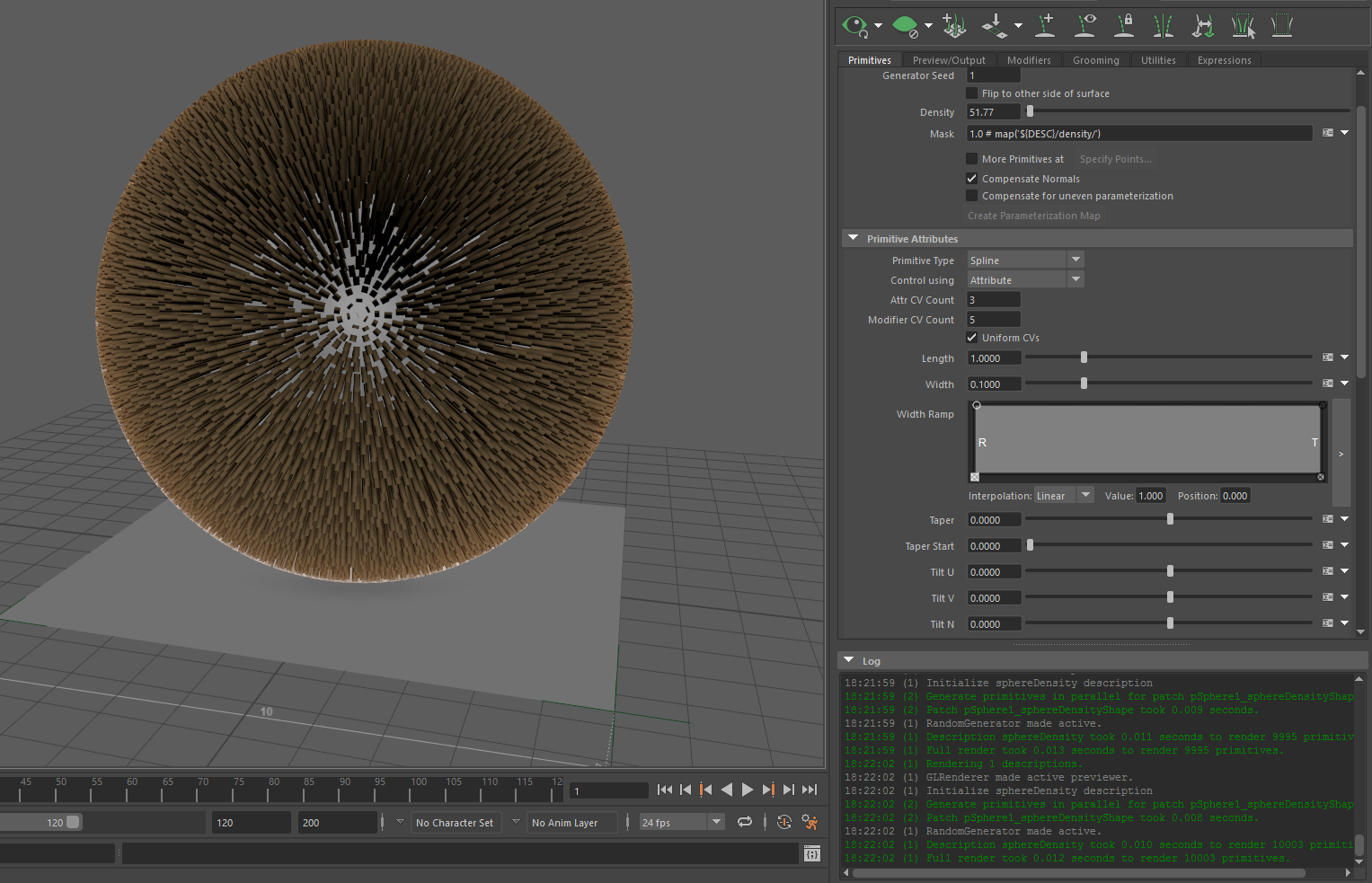Refresh the XGen preview
1372x883 pixels.
pyautogui.click(x=853, y=25)
